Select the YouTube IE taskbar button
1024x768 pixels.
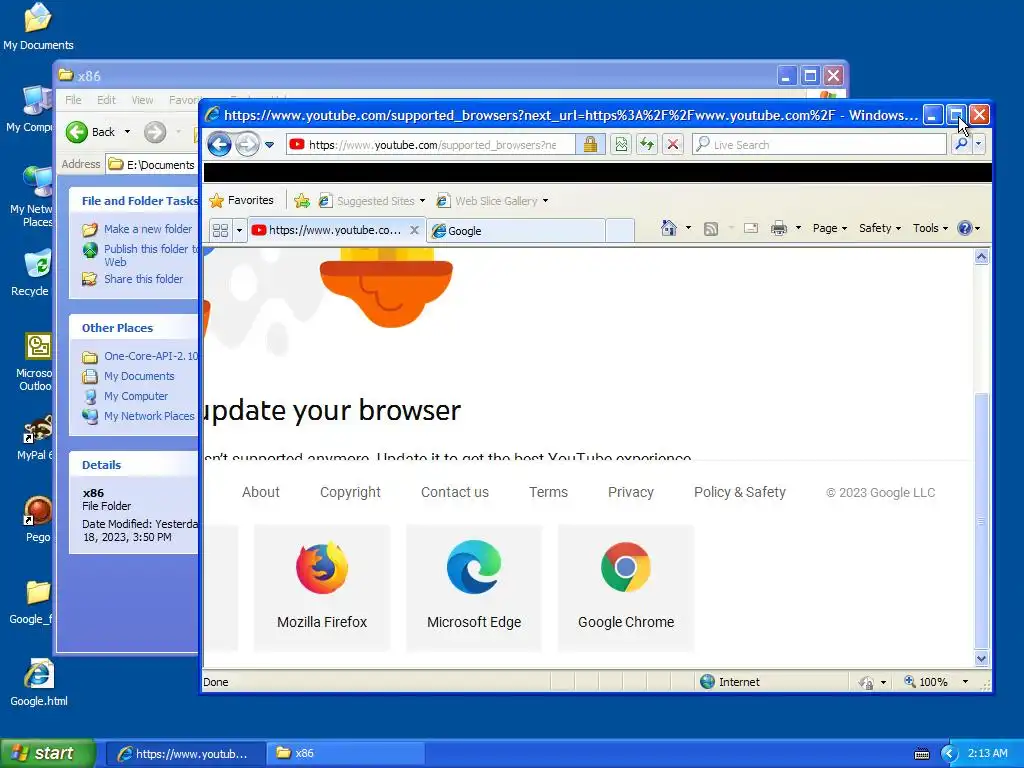pos(185,753)
